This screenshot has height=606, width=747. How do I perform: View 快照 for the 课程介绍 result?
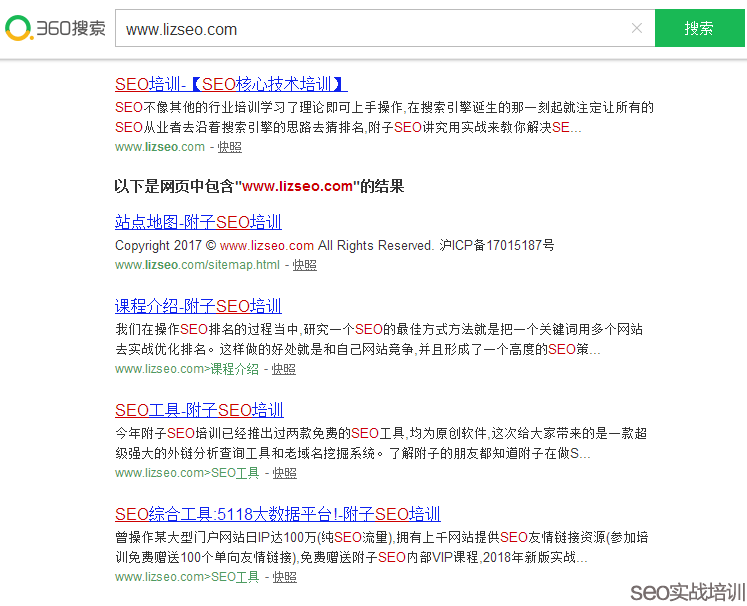(x=284, y=369)
